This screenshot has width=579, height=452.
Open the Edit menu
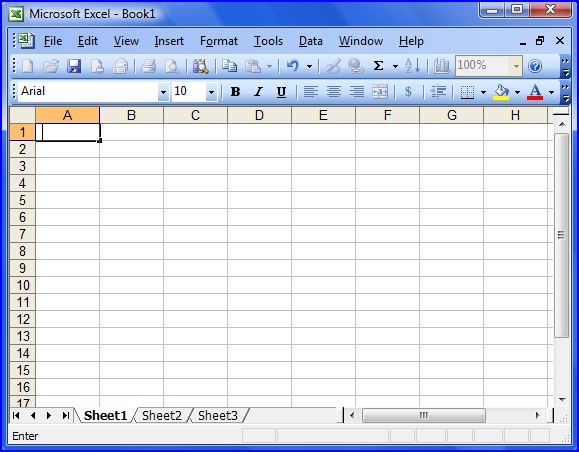click(88, 41)
